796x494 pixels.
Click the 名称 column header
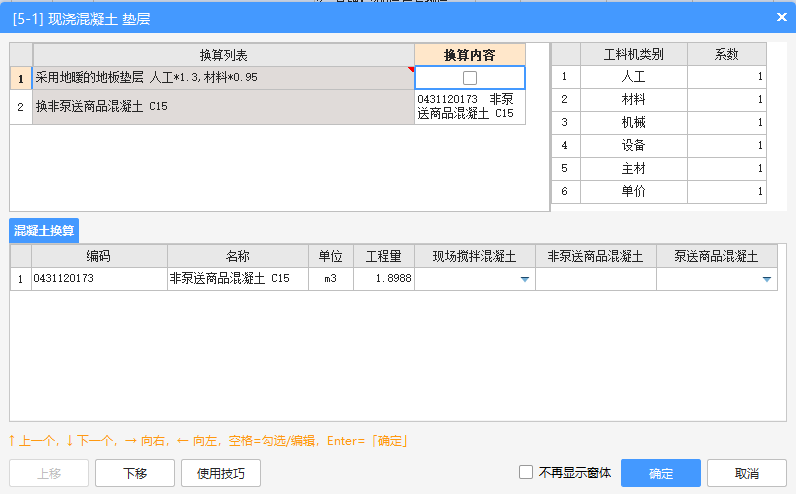238,256
